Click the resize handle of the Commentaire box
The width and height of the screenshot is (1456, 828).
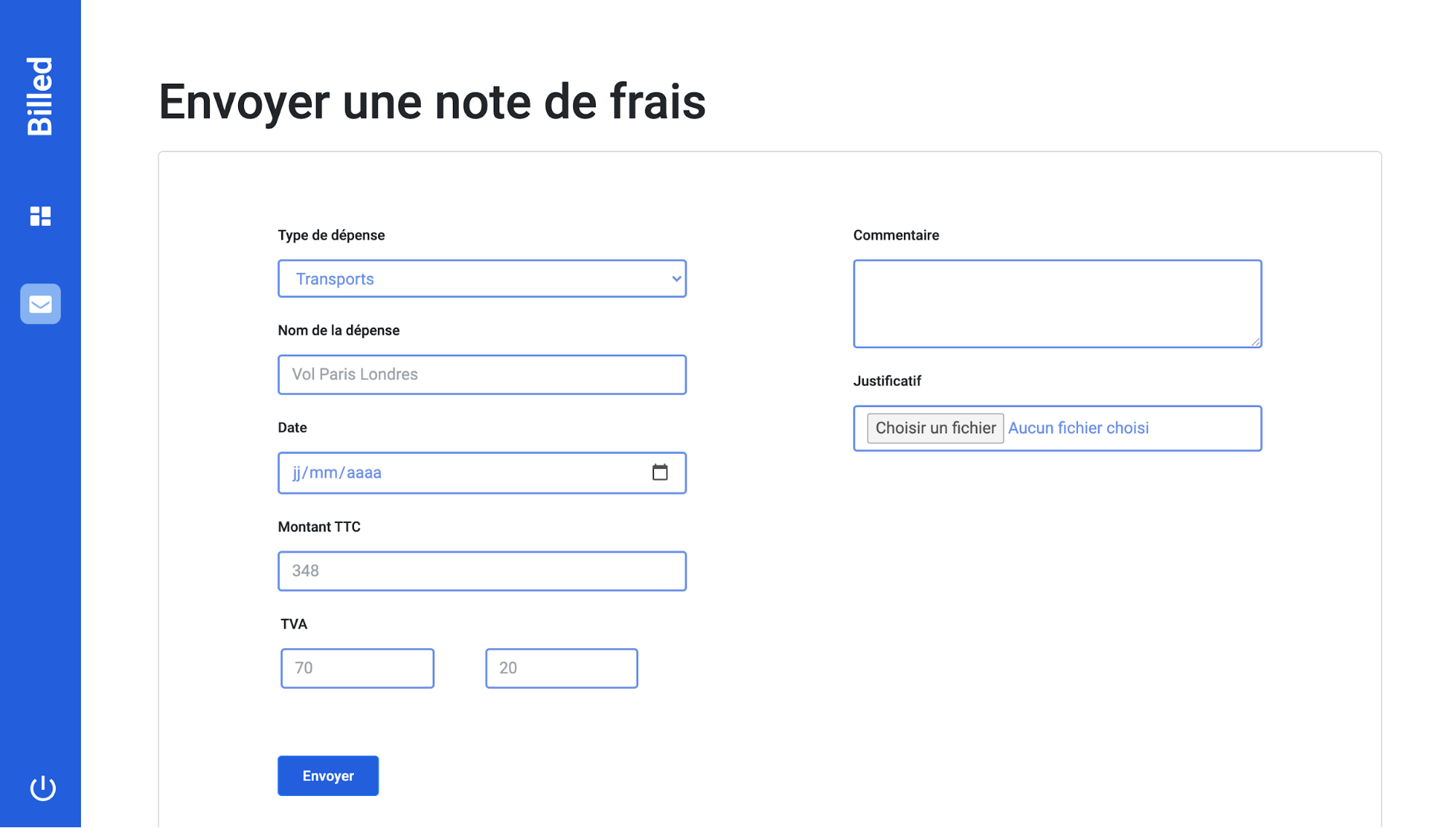[1256, 342]
